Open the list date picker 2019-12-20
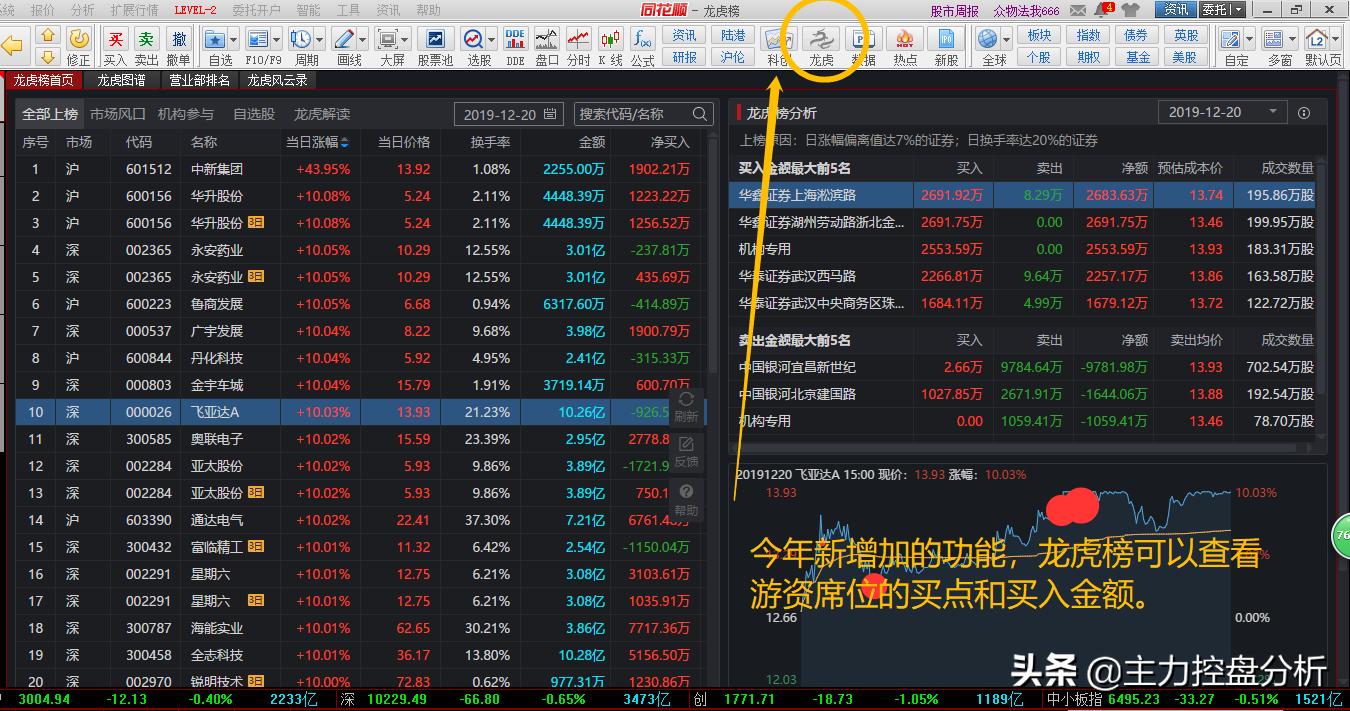Viewport: 1350px width, 711px height. 509,114
